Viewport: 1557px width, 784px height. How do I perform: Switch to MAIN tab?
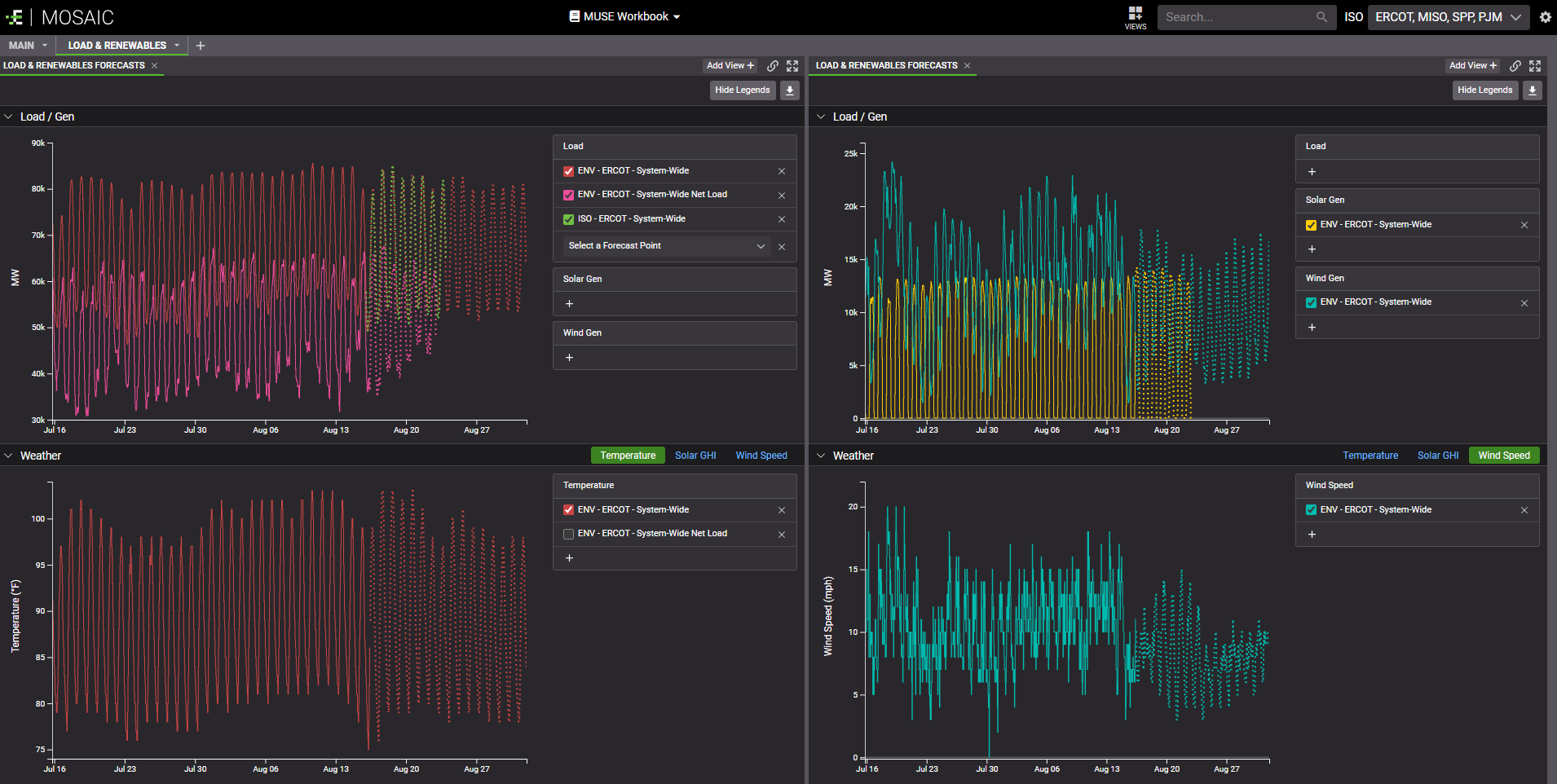tap(22, 46)
